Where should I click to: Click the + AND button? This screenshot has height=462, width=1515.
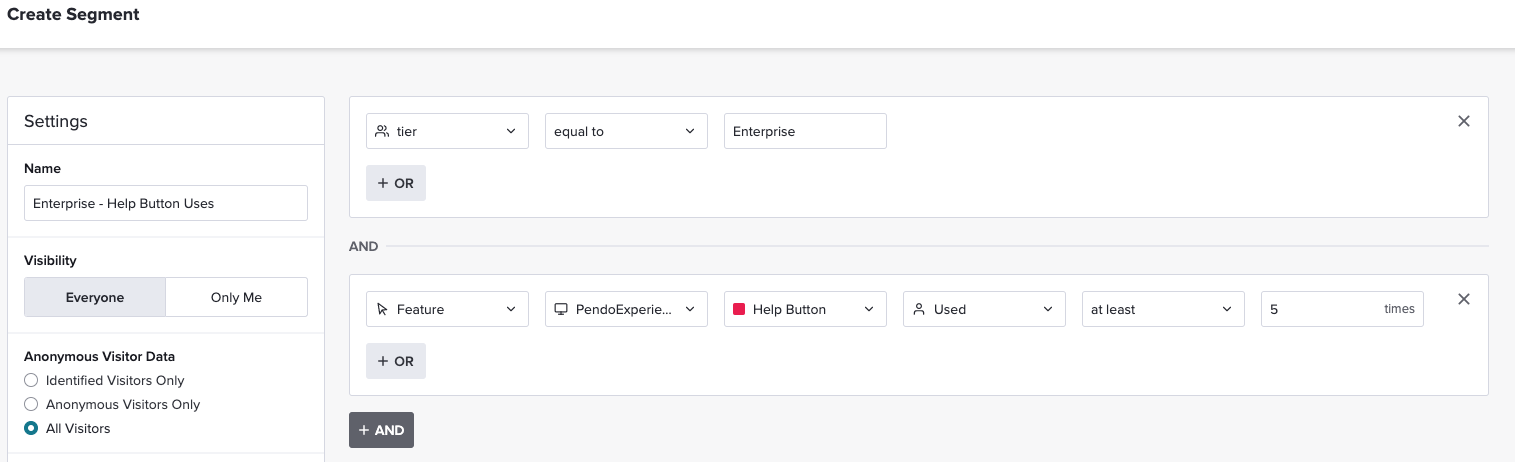pyautogui.click(x=381, y=430)
